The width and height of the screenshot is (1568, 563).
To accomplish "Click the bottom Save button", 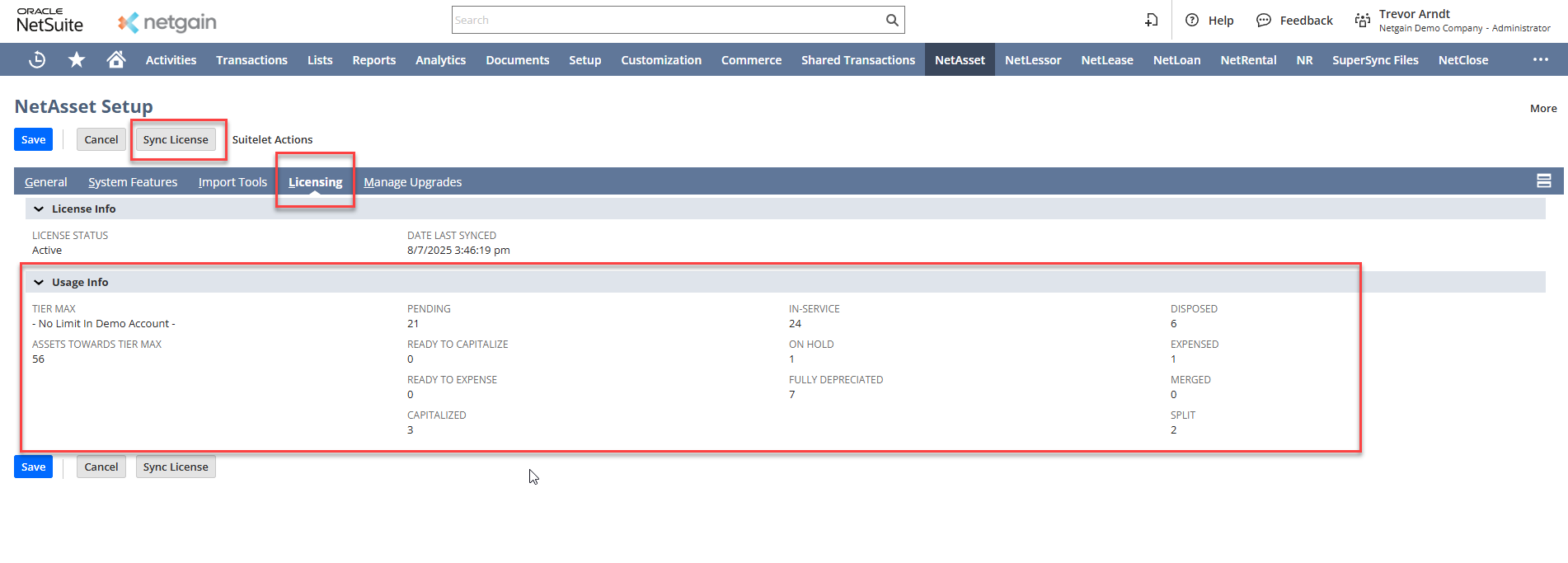I will 33,467.
